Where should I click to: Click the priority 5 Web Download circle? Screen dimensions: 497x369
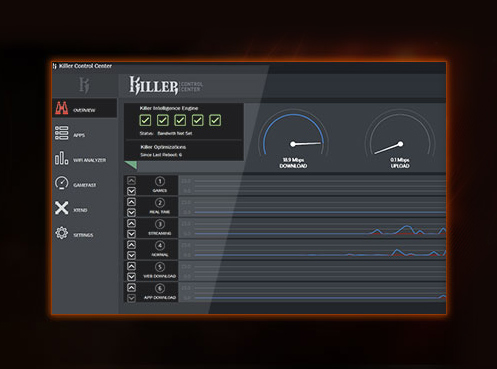coord(160,267)
